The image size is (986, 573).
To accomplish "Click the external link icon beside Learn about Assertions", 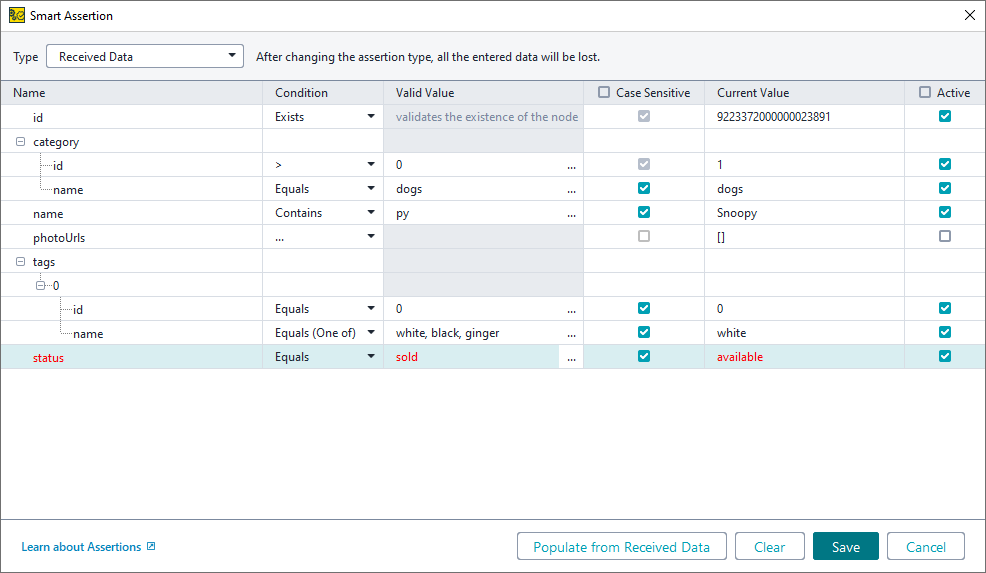I will (x=151, y=547).
